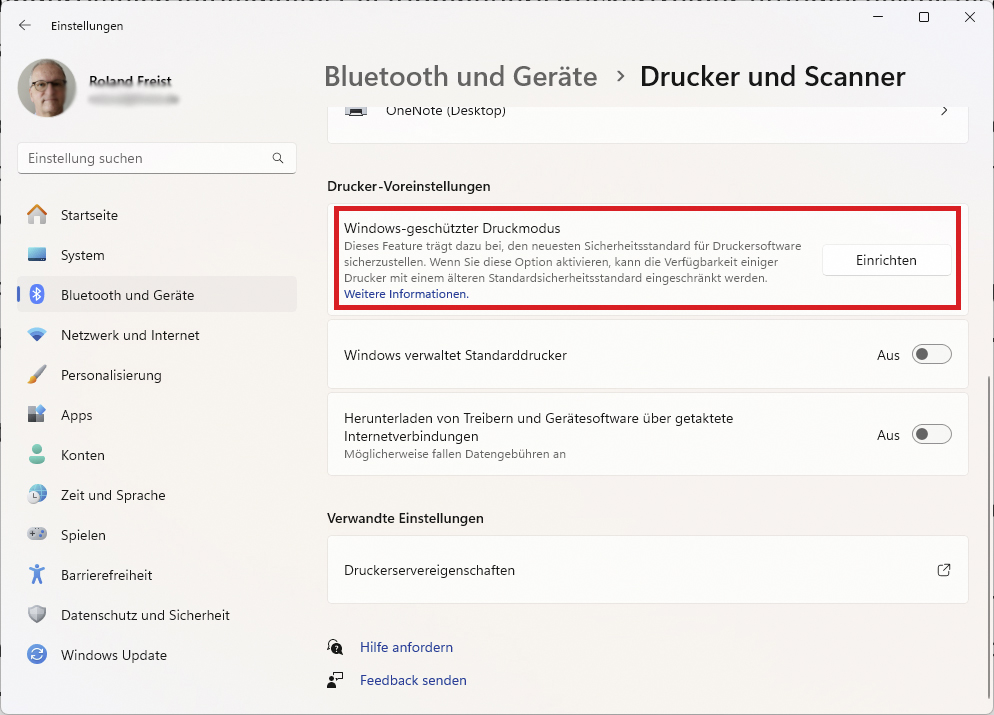
Task: Click the Bluetooth icon in sidebar
Action: click(37, 295)
